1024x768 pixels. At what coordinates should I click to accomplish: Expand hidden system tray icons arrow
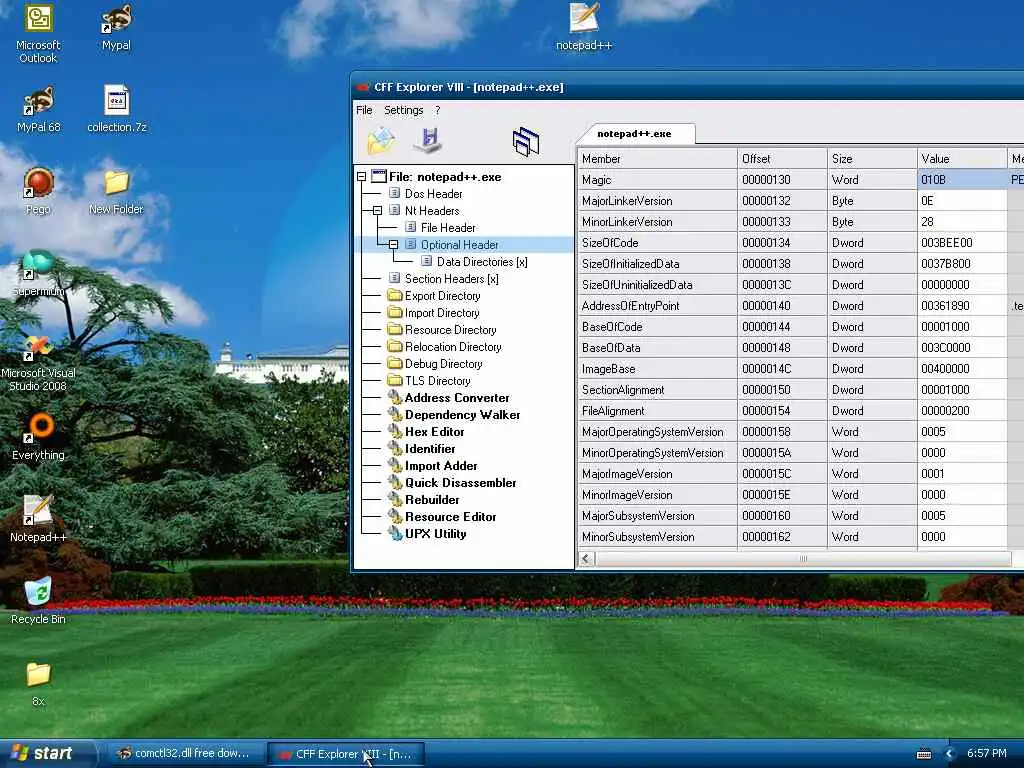[x=950, y=754]
